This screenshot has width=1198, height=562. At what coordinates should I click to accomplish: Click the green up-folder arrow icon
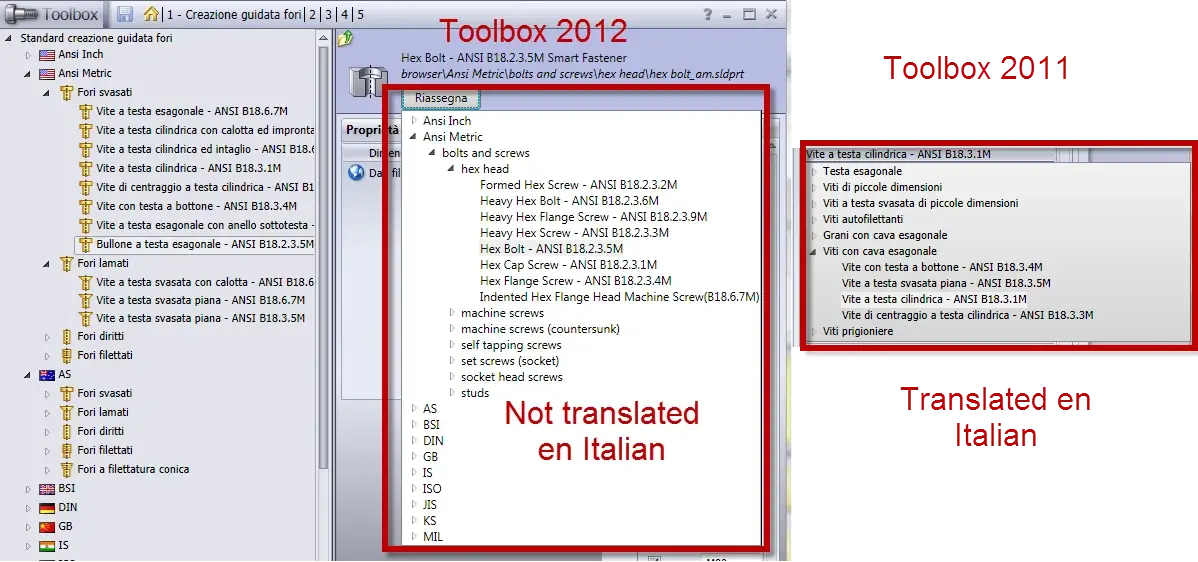click(x=345, y=38)
